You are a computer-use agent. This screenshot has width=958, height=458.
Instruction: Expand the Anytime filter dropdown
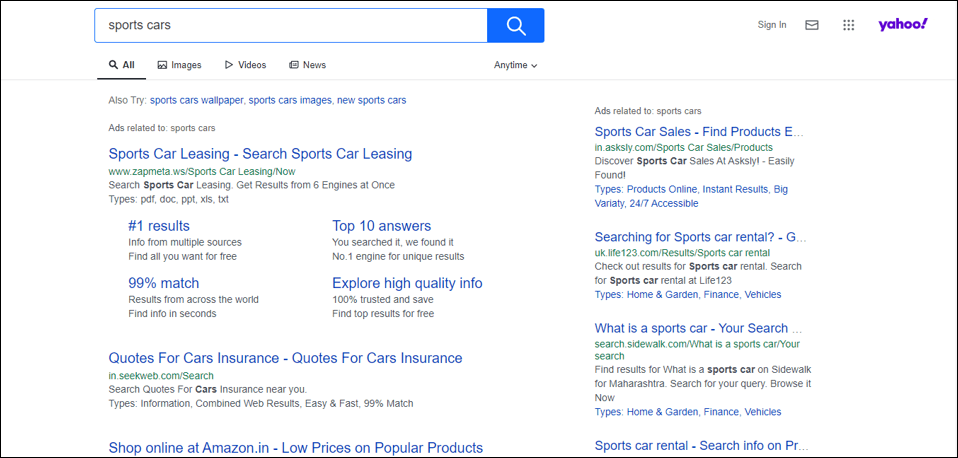(x=516, y=65)
